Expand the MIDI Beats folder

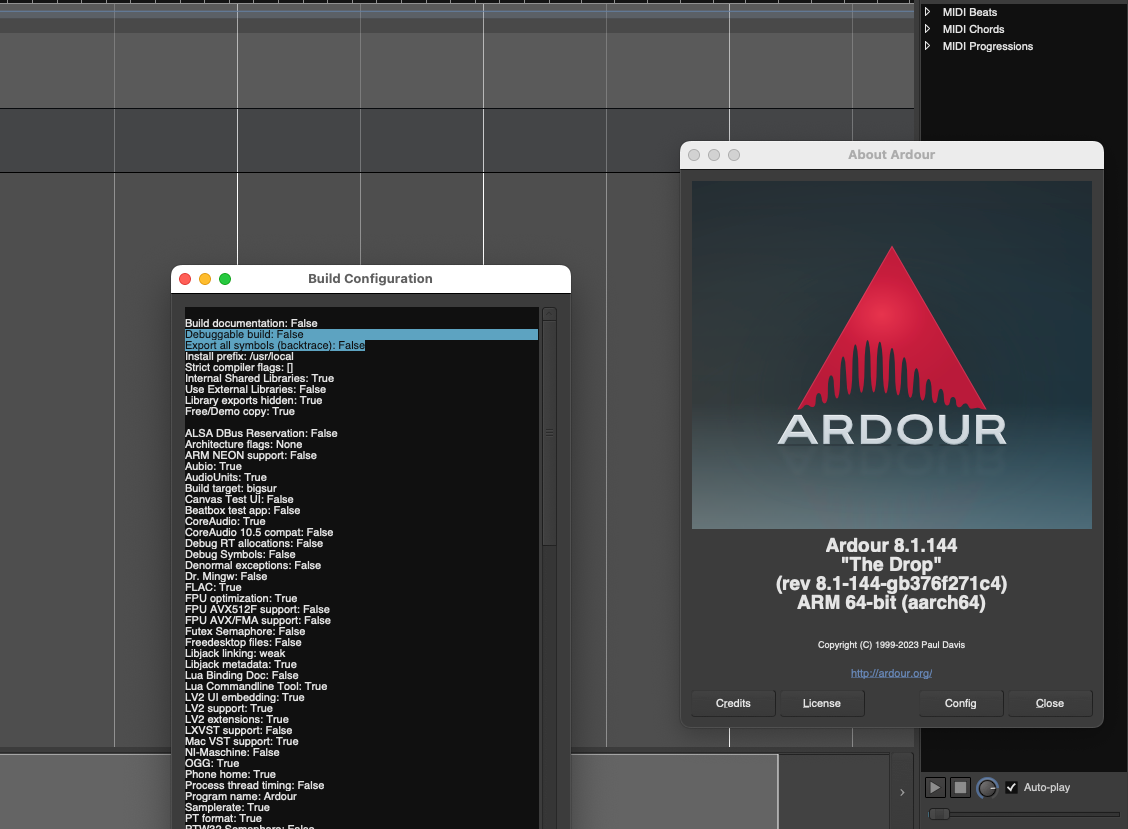coord(927,12)
